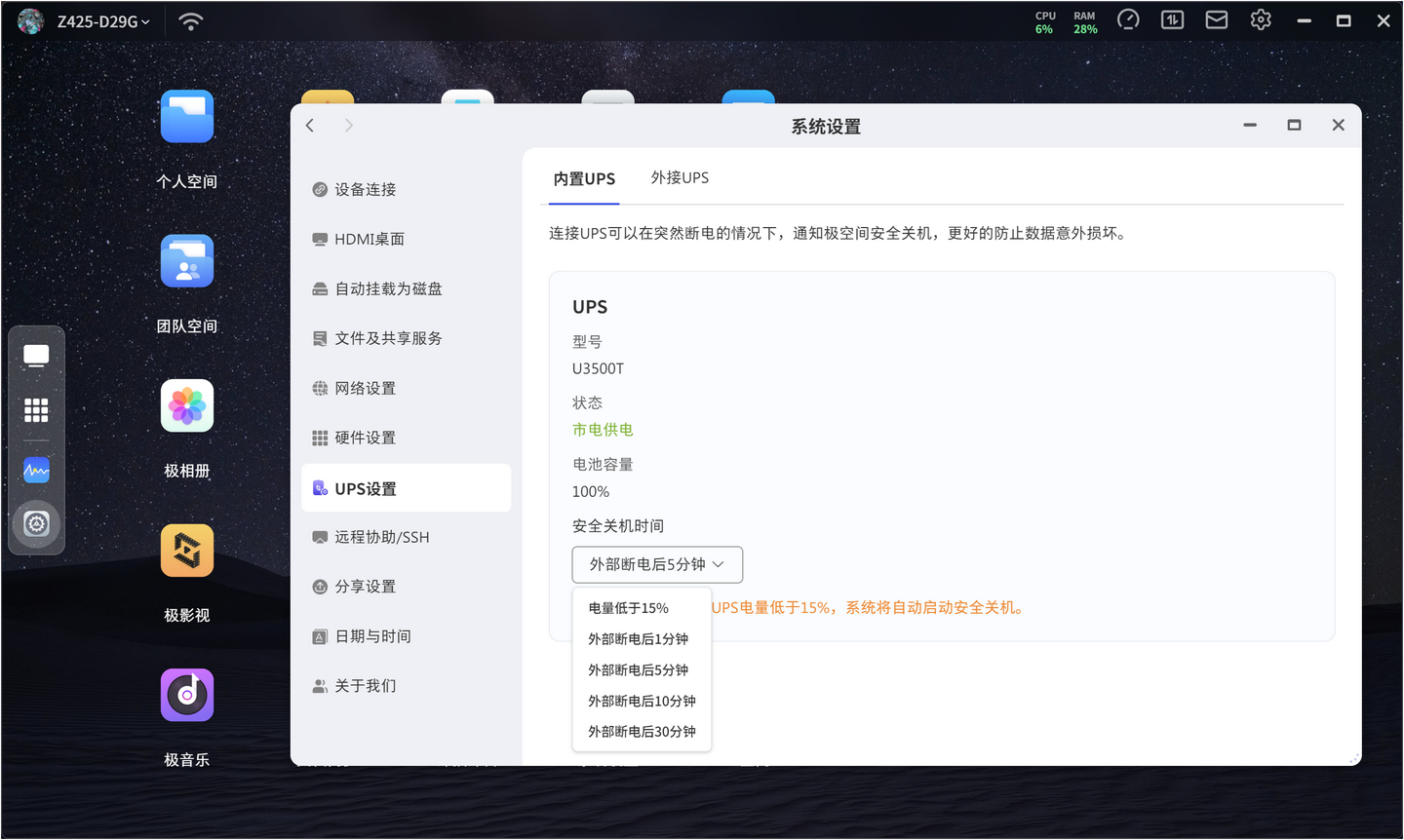1404x840 pixels.
Task: Open the 极相册 photo app
Action: point(187,405)
